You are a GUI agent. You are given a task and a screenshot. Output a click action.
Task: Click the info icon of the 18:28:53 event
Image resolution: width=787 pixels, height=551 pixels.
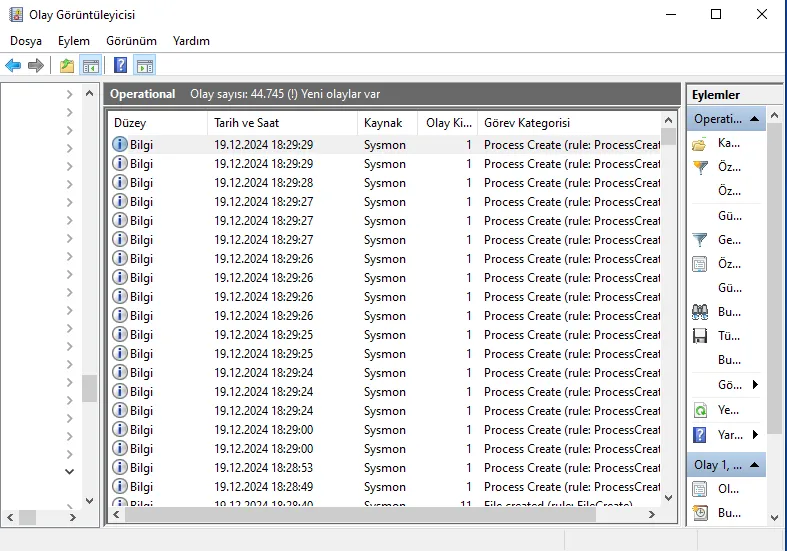[x=119, y=468]
